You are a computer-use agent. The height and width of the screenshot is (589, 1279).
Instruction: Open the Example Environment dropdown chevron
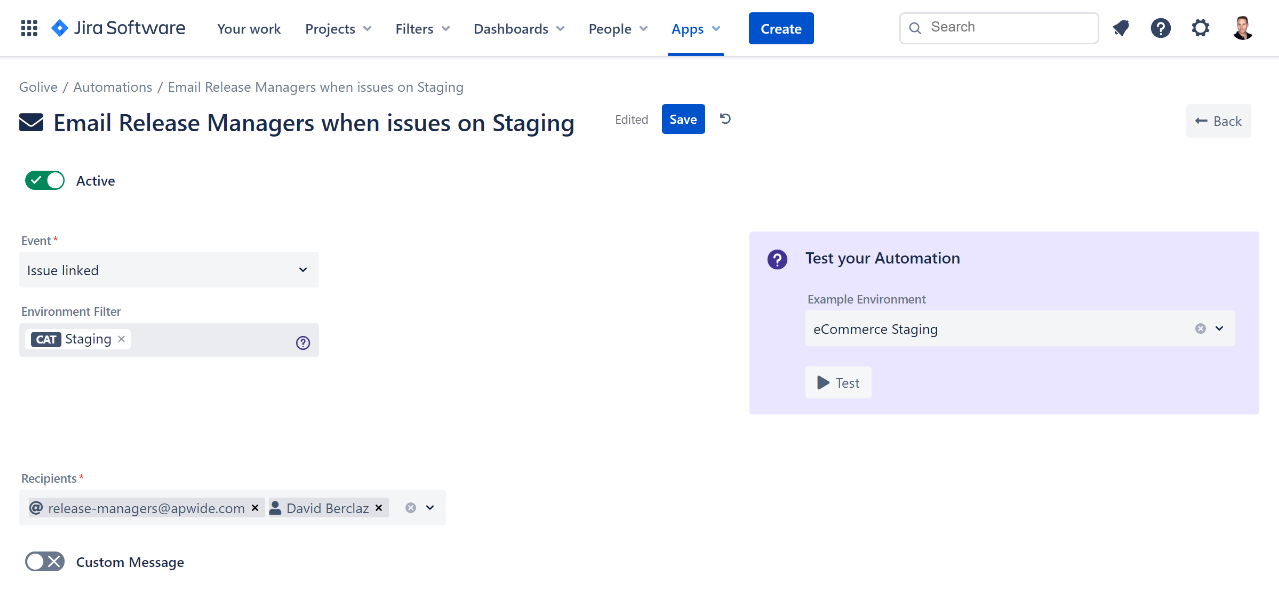tap(1219, 329)
